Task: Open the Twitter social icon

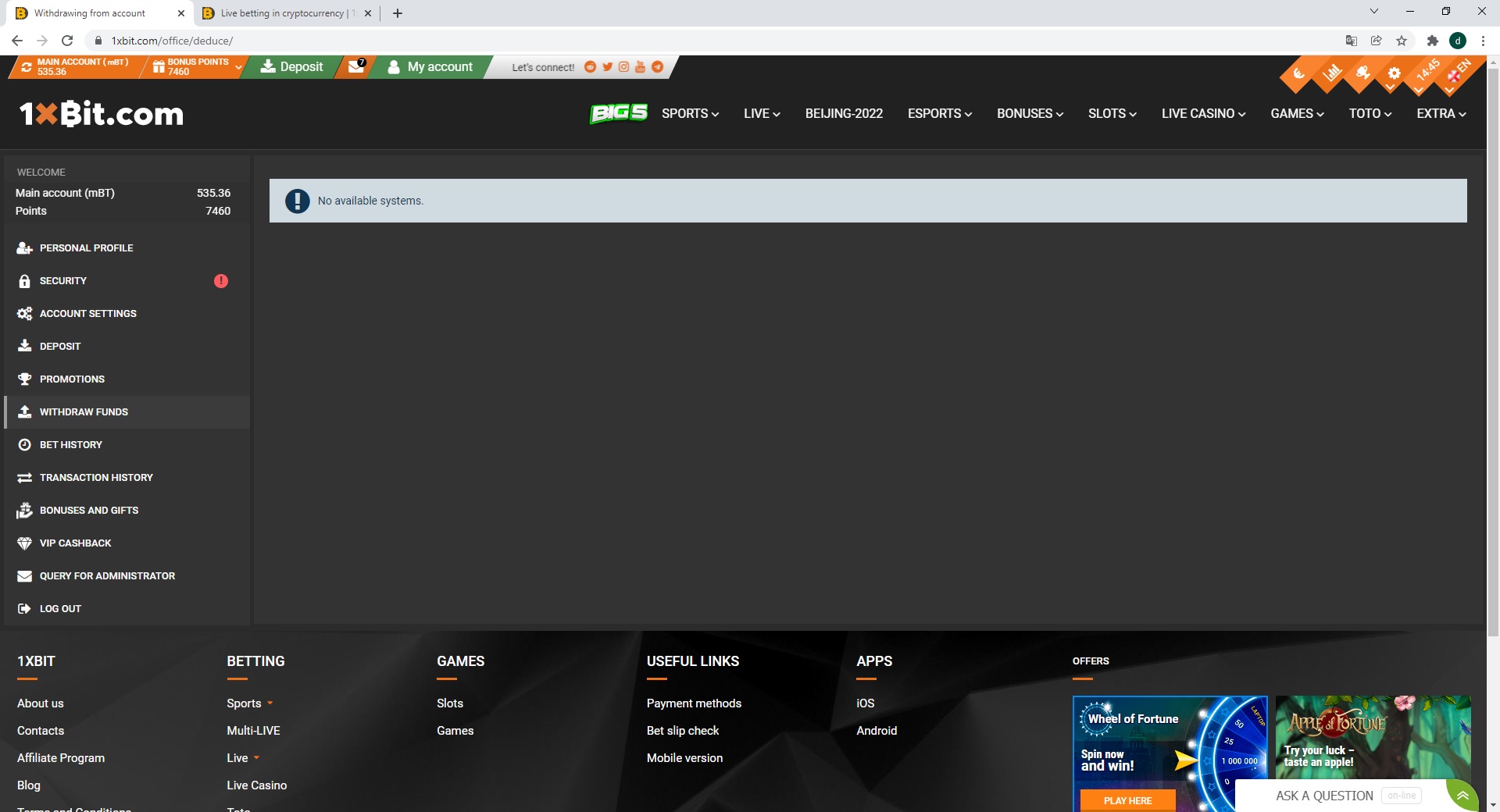Action: click(x=607, y=67)
